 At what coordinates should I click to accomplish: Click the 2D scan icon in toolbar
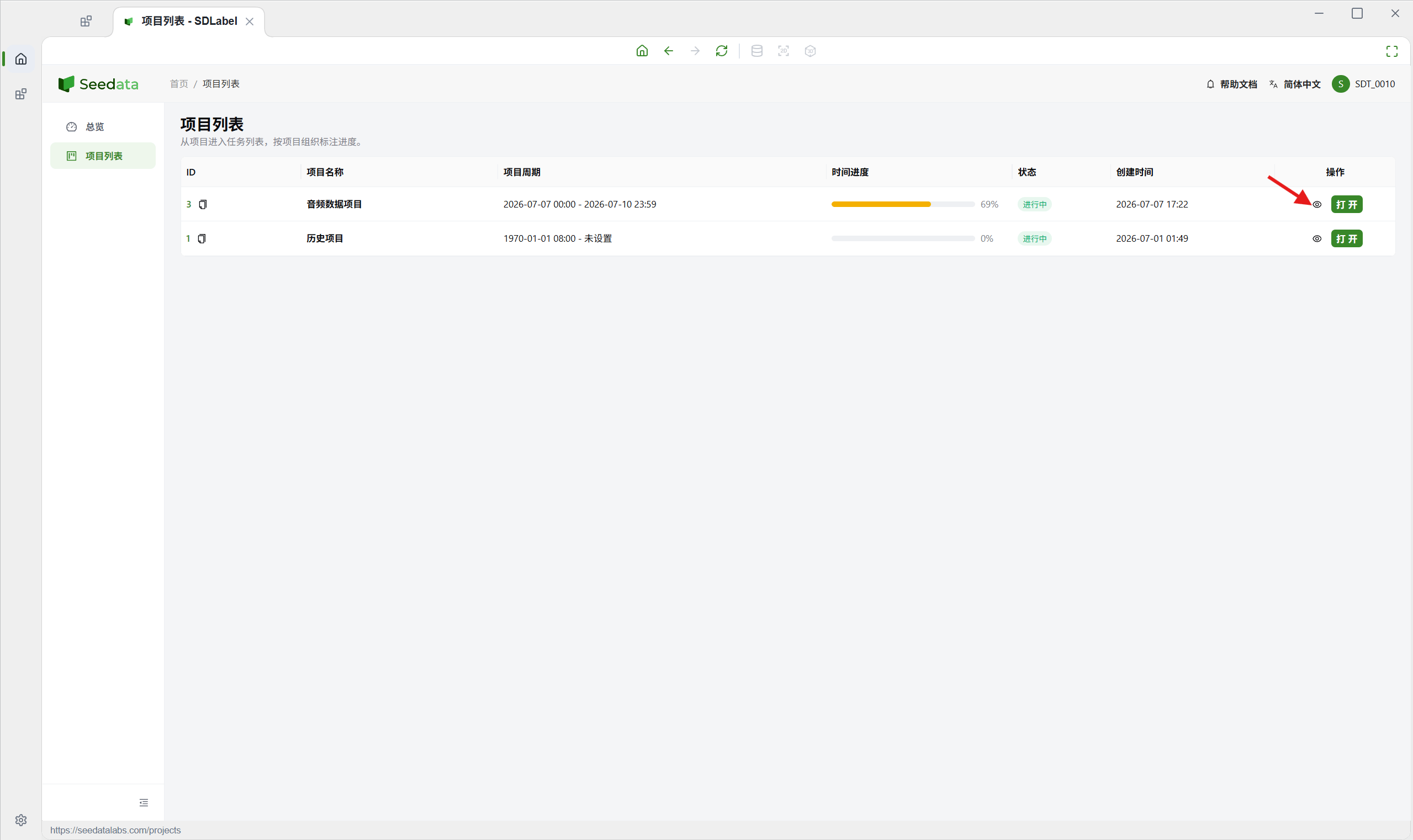783,51
